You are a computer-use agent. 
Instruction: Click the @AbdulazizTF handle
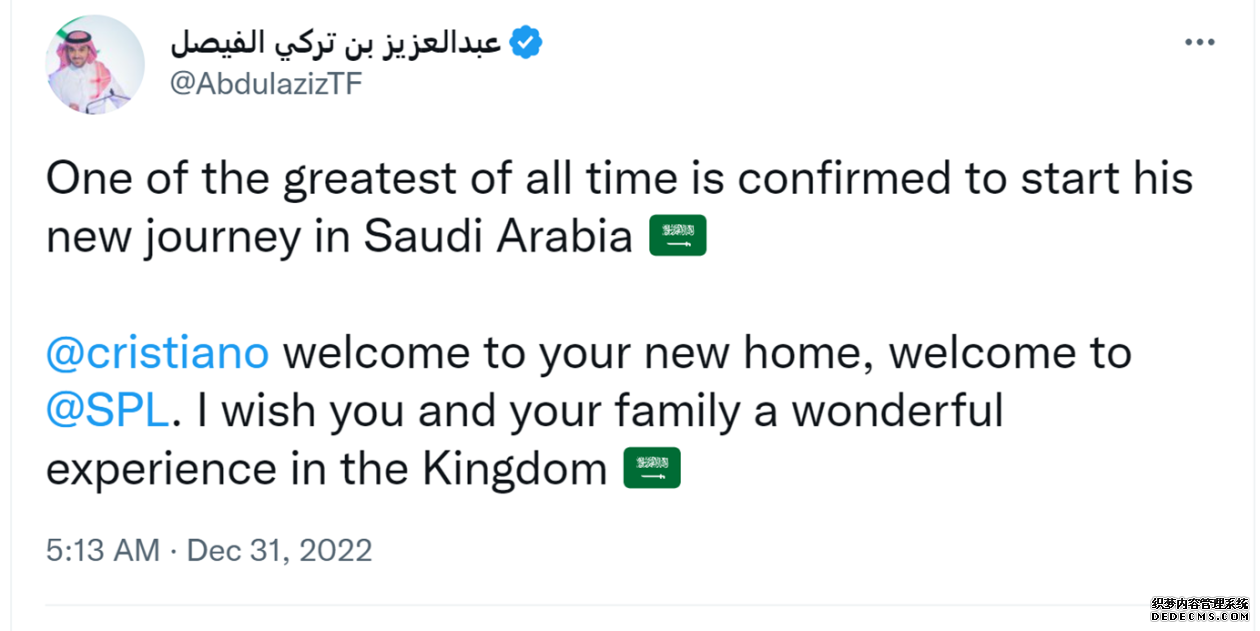[266, 84]
